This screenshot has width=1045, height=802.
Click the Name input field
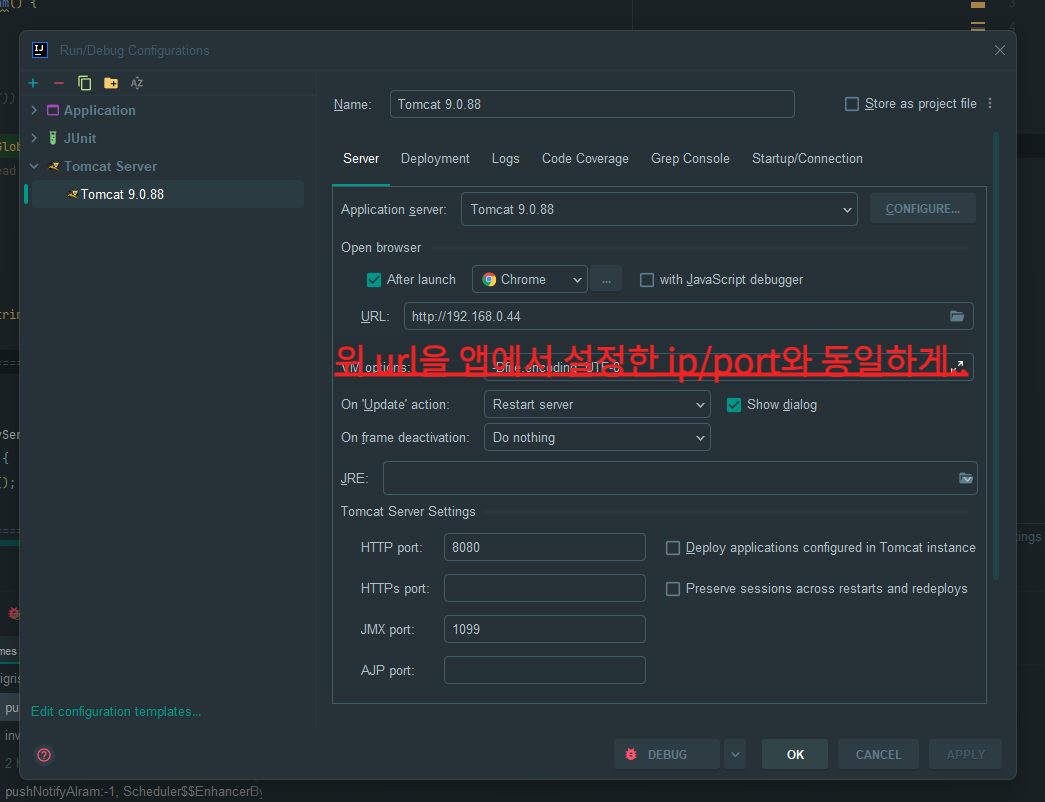click(592, 104)
